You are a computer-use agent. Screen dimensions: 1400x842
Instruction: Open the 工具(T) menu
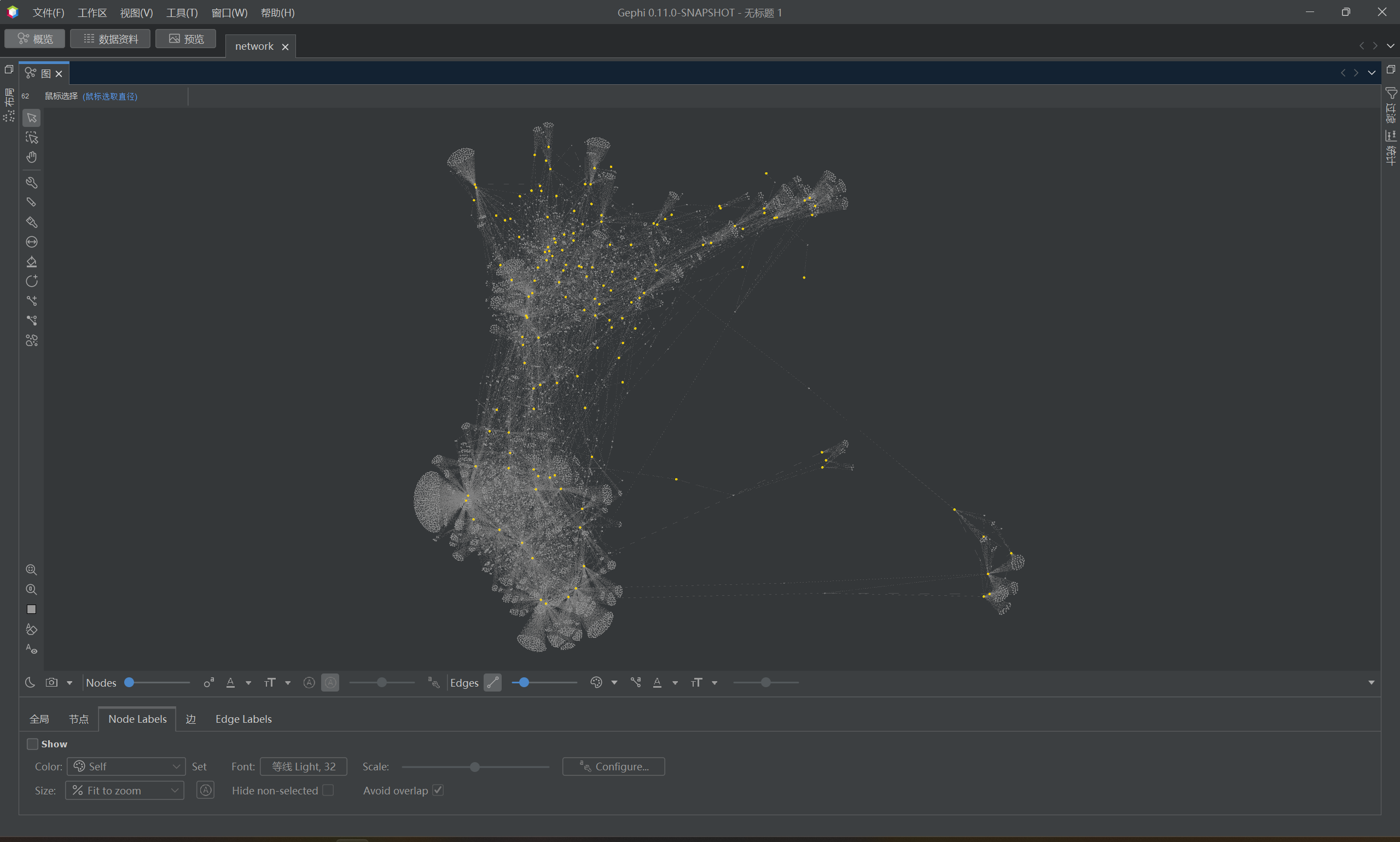coord(182,13)
